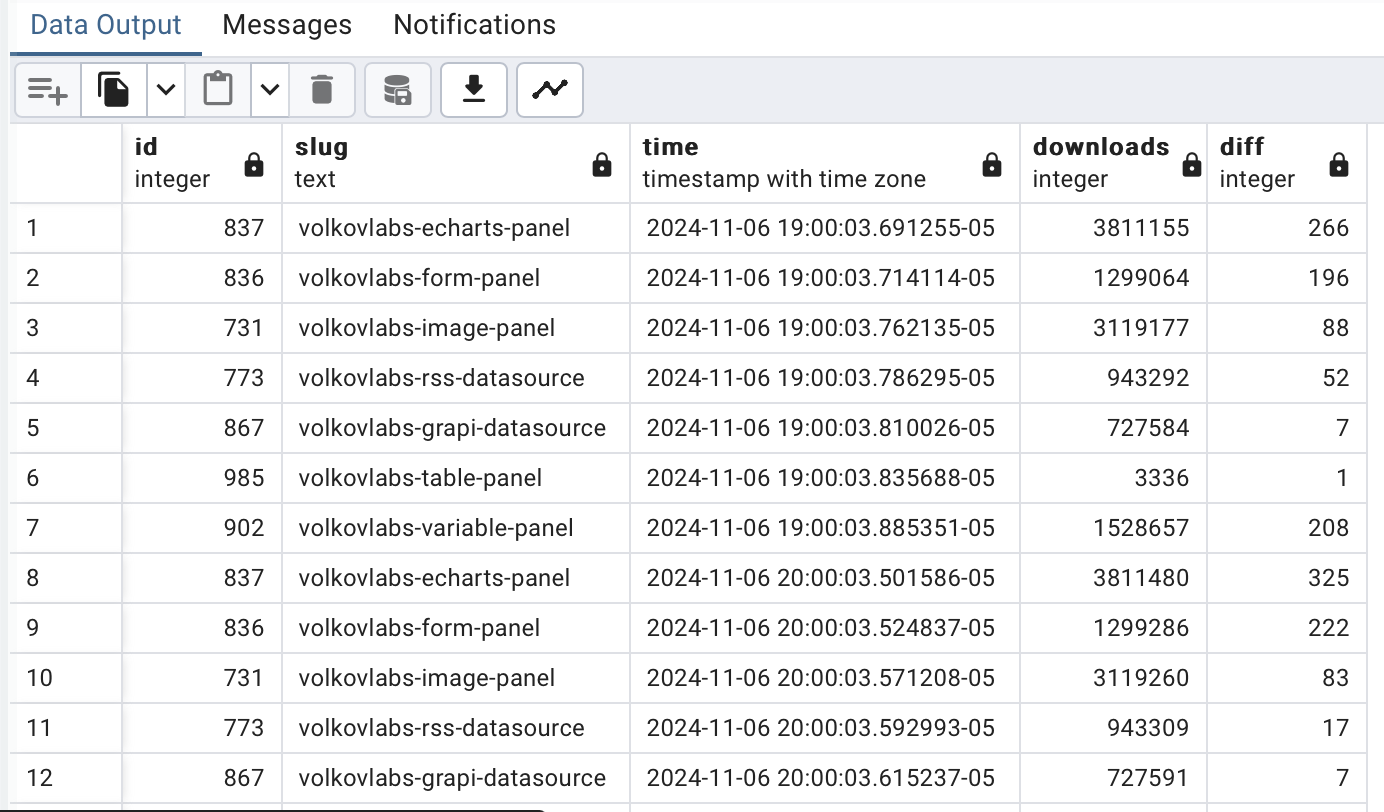This screenshot has height=812, width=1384.
Task: Select row number 3
Action: point(67,328)
